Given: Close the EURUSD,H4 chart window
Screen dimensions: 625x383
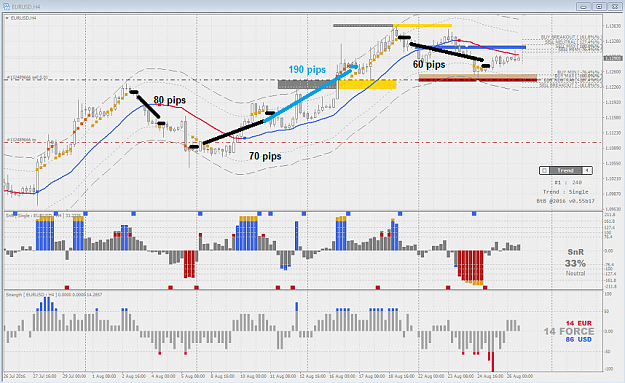Looking at the screenshot, I should (x=615, y=6).
